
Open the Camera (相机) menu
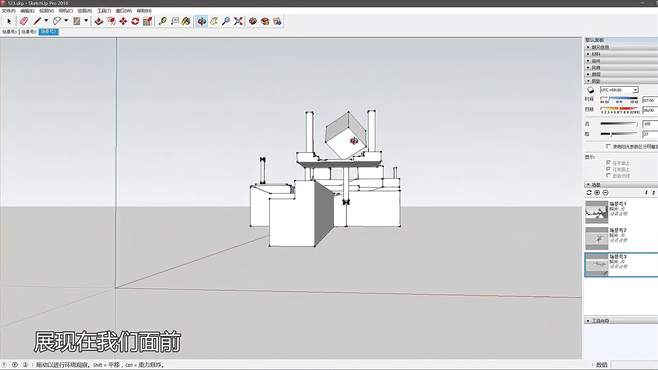pyautogui.click(x=65, y=10)
